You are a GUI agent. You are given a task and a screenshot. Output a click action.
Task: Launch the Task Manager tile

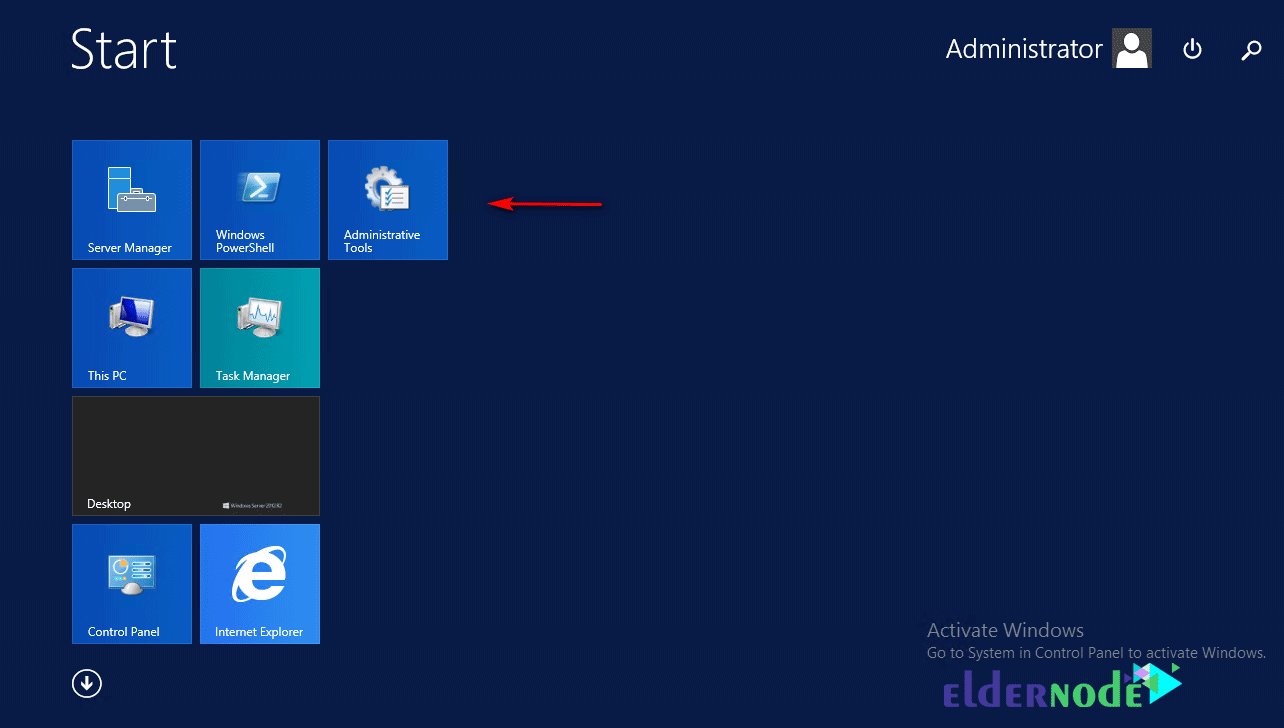pyautogui.click(x=260, y=328)
